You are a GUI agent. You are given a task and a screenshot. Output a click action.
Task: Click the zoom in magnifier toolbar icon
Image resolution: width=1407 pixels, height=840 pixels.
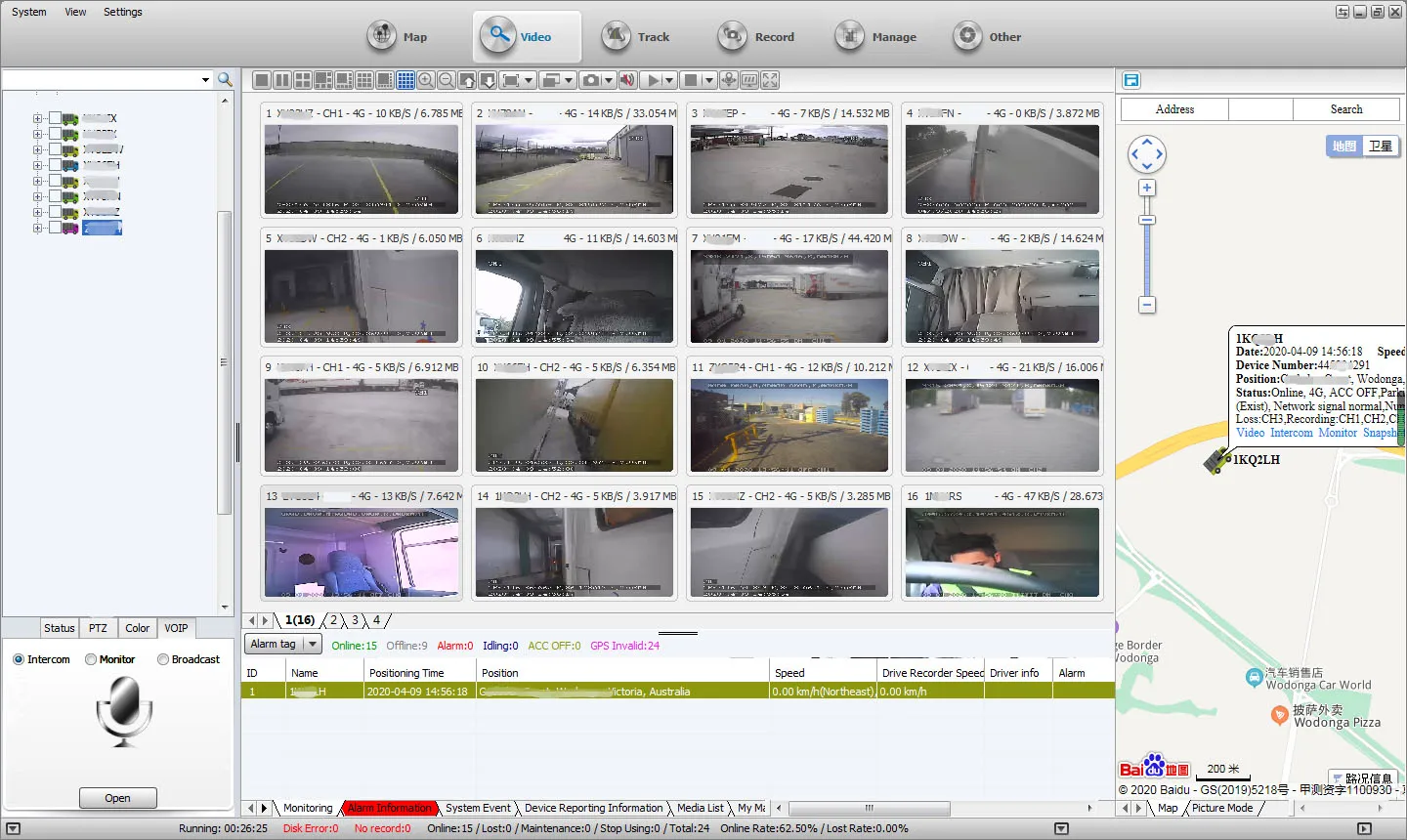click(427, 80)
